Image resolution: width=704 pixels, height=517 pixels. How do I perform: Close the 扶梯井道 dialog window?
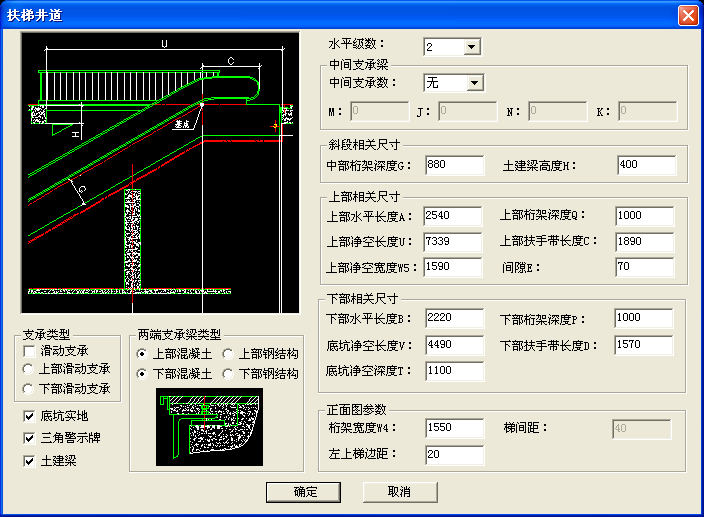[x=687, y=16]
